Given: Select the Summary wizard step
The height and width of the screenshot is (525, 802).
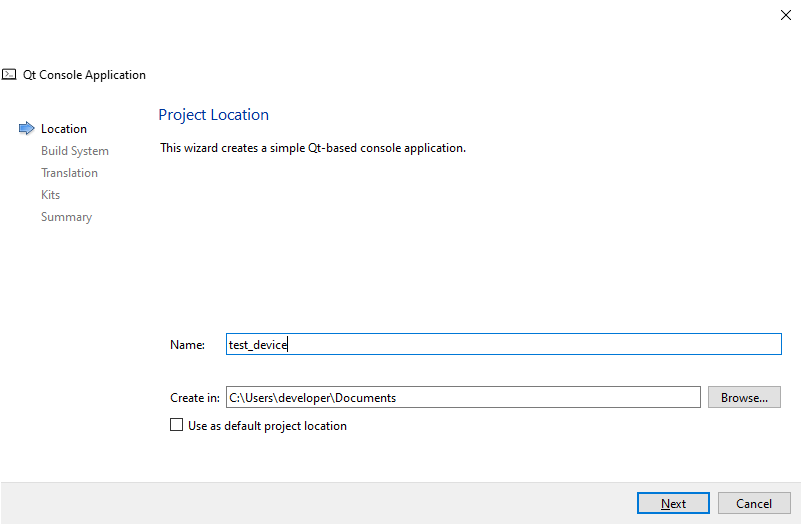Looking at the screenshot, I should (x=66, y=217).
